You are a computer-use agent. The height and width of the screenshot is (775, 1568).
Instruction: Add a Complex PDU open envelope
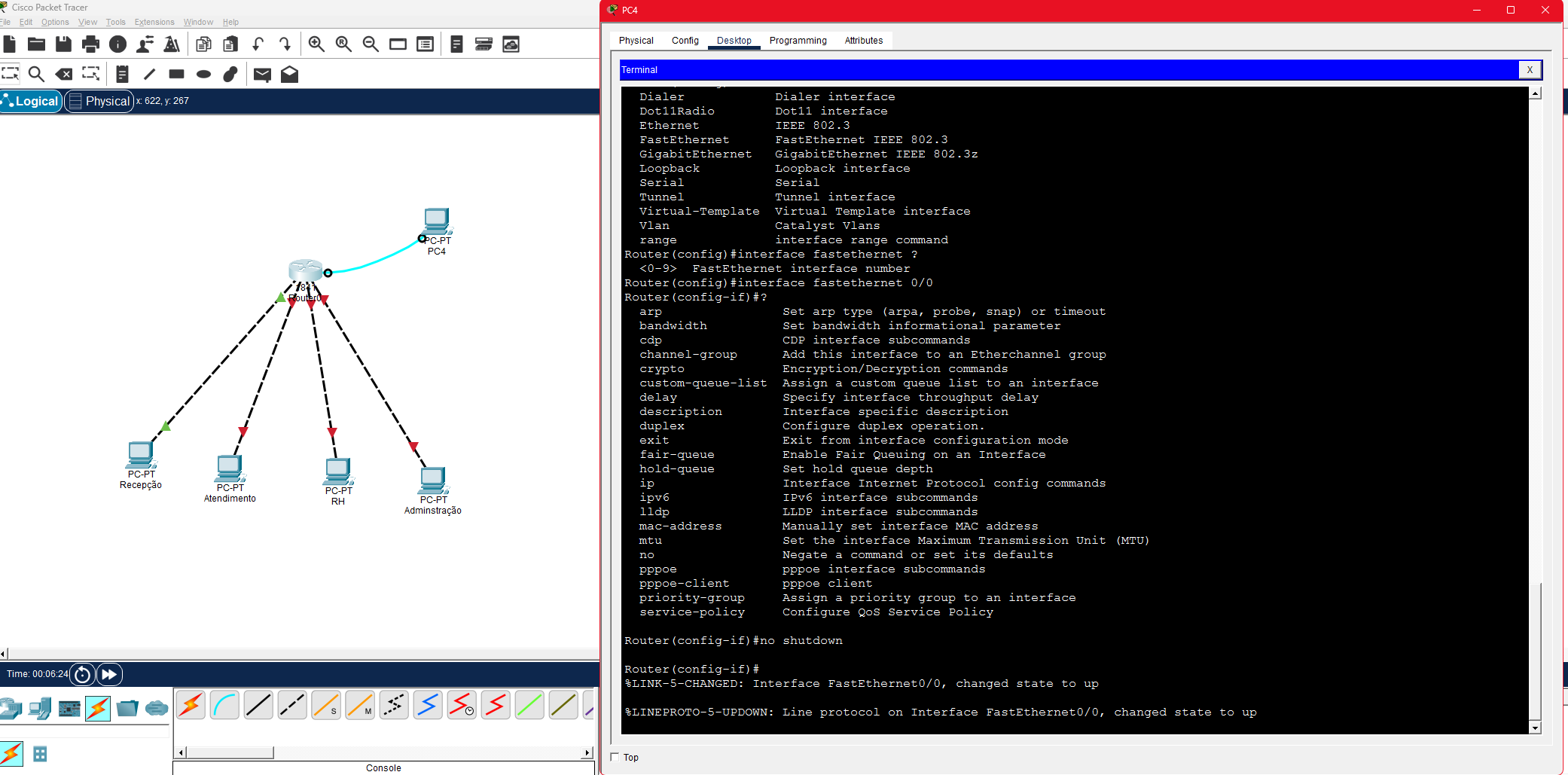coord(289,74)
